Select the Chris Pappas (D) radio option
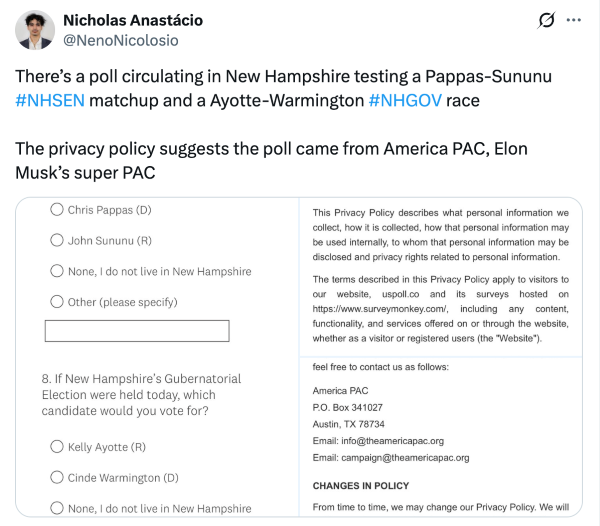This screenshot has height=526, width=600. click(56, 210)
